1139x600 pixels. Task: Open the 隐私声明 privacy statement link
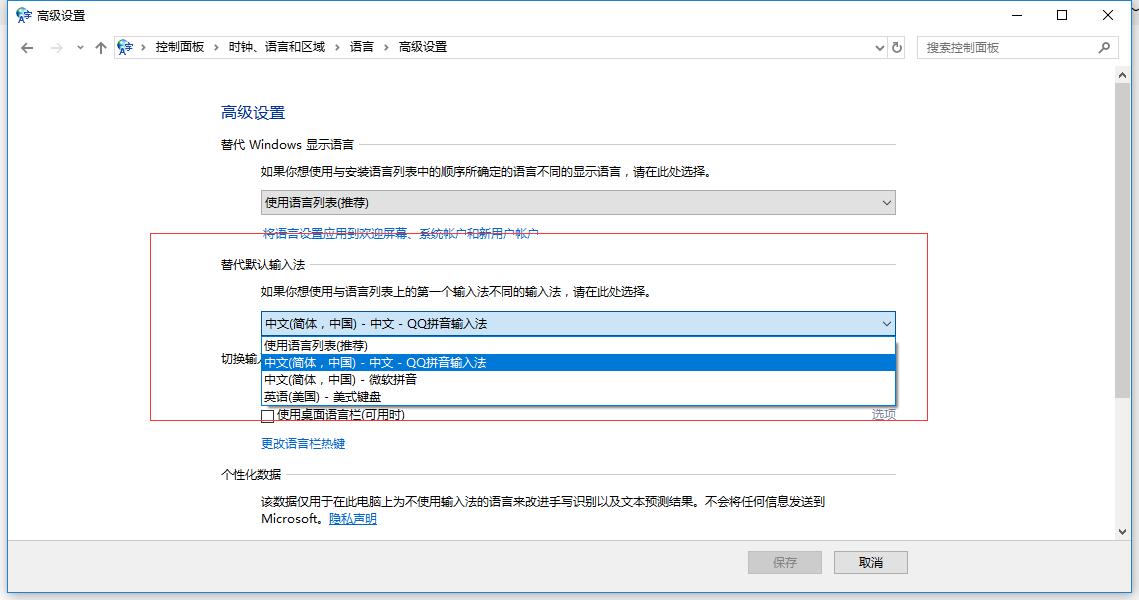coord(355,519)
